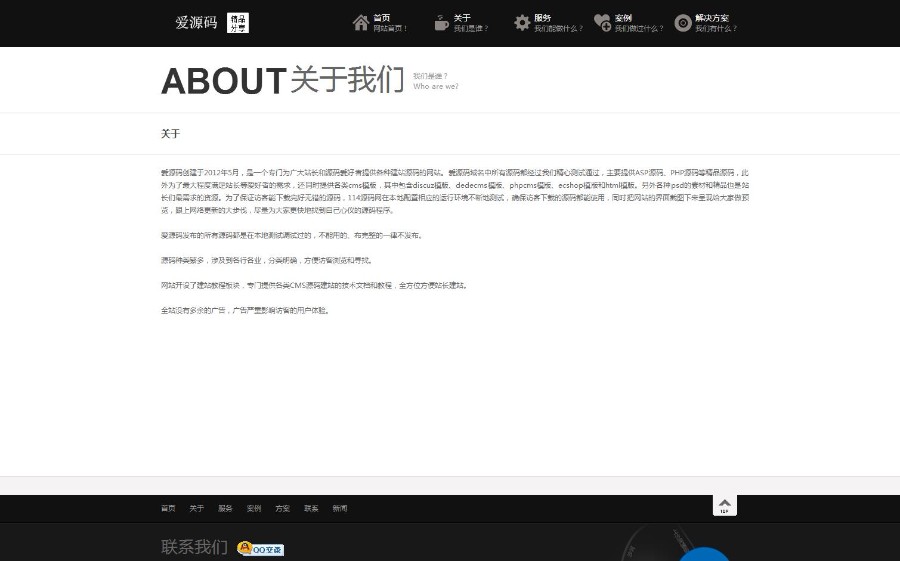900x561 pixels.
Task: Click the 关于 footer link
Action: pyautogui.click(x=197, y=509)
